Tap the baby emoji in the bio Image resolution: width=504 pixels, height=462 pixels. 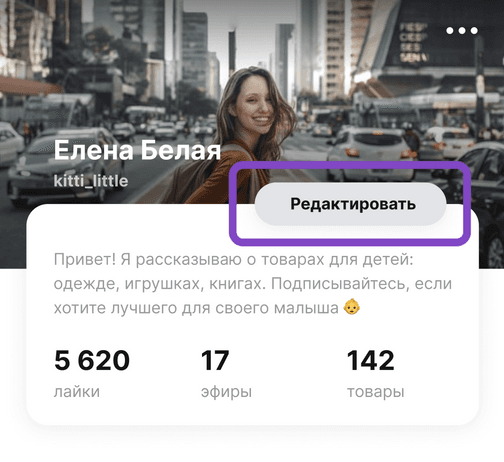pos(352,307)
